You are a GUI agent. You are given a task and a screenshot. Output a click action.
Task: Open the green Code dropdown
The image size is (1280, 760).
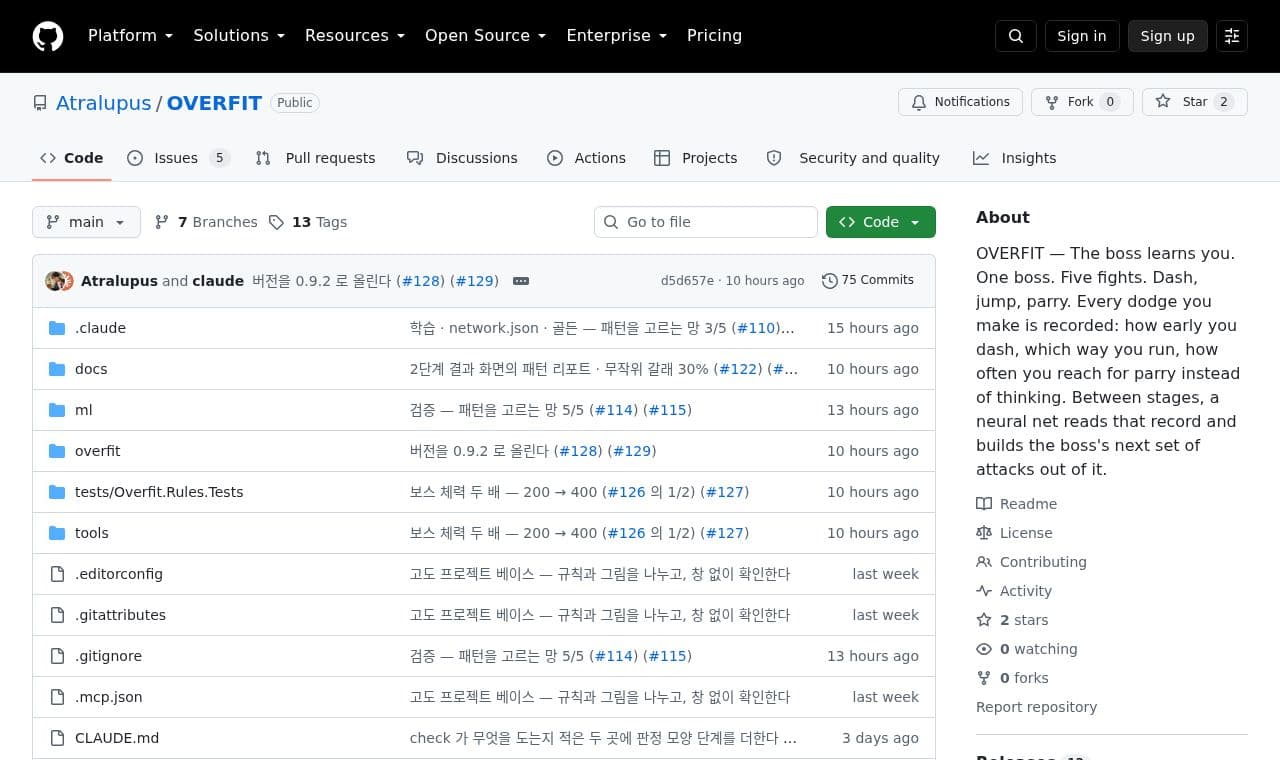coord(881,222)
